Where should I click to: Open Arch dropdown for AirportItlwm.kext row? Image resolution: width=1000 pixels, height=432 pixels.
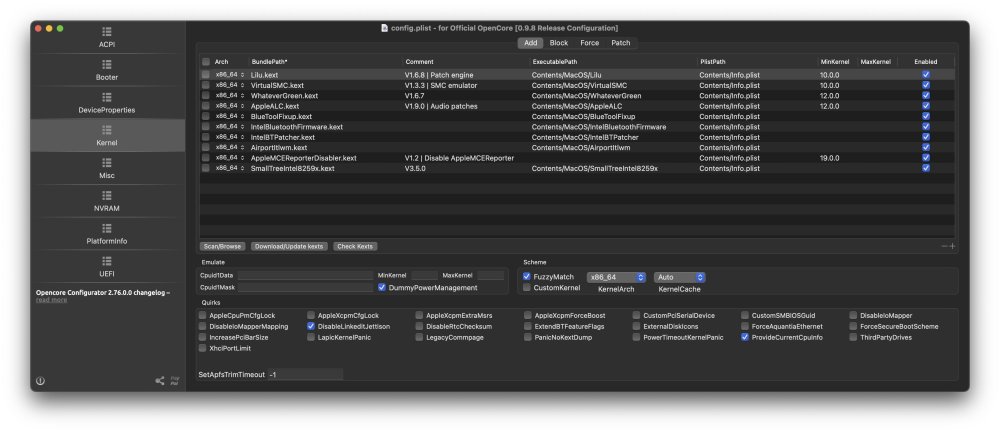[230, 147]
